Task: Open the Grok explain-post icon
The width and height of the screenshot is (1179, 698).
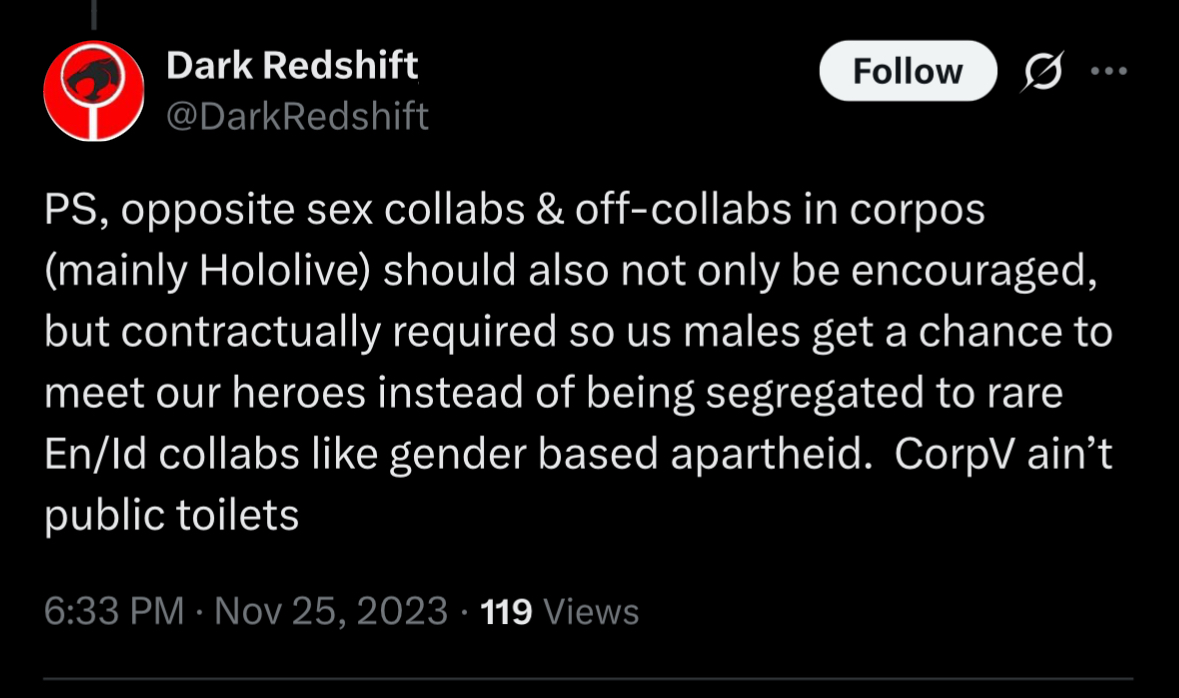Action: click(x=1044, y=72)
